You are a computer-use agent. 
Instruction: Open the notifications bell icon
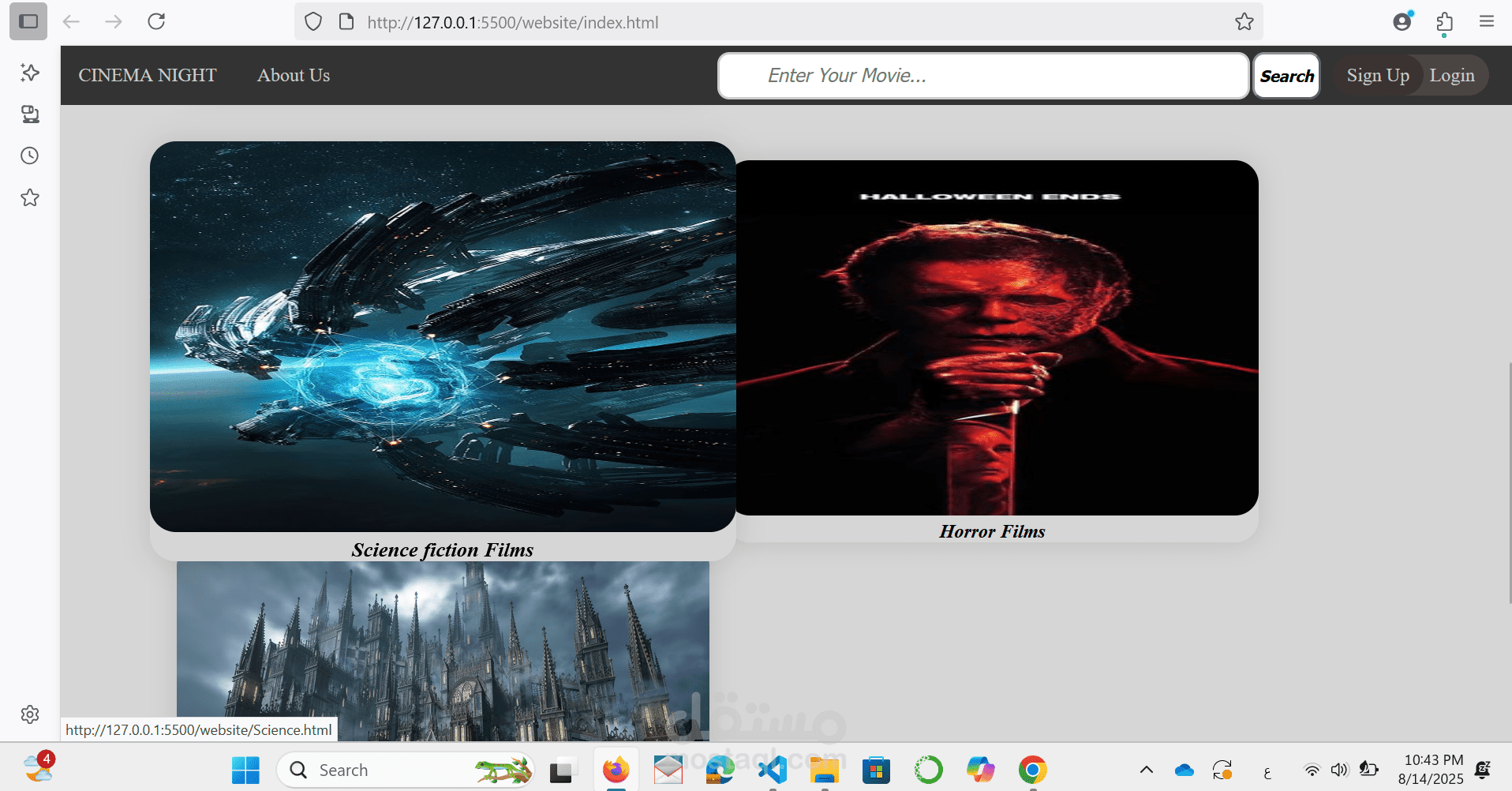1483,770
